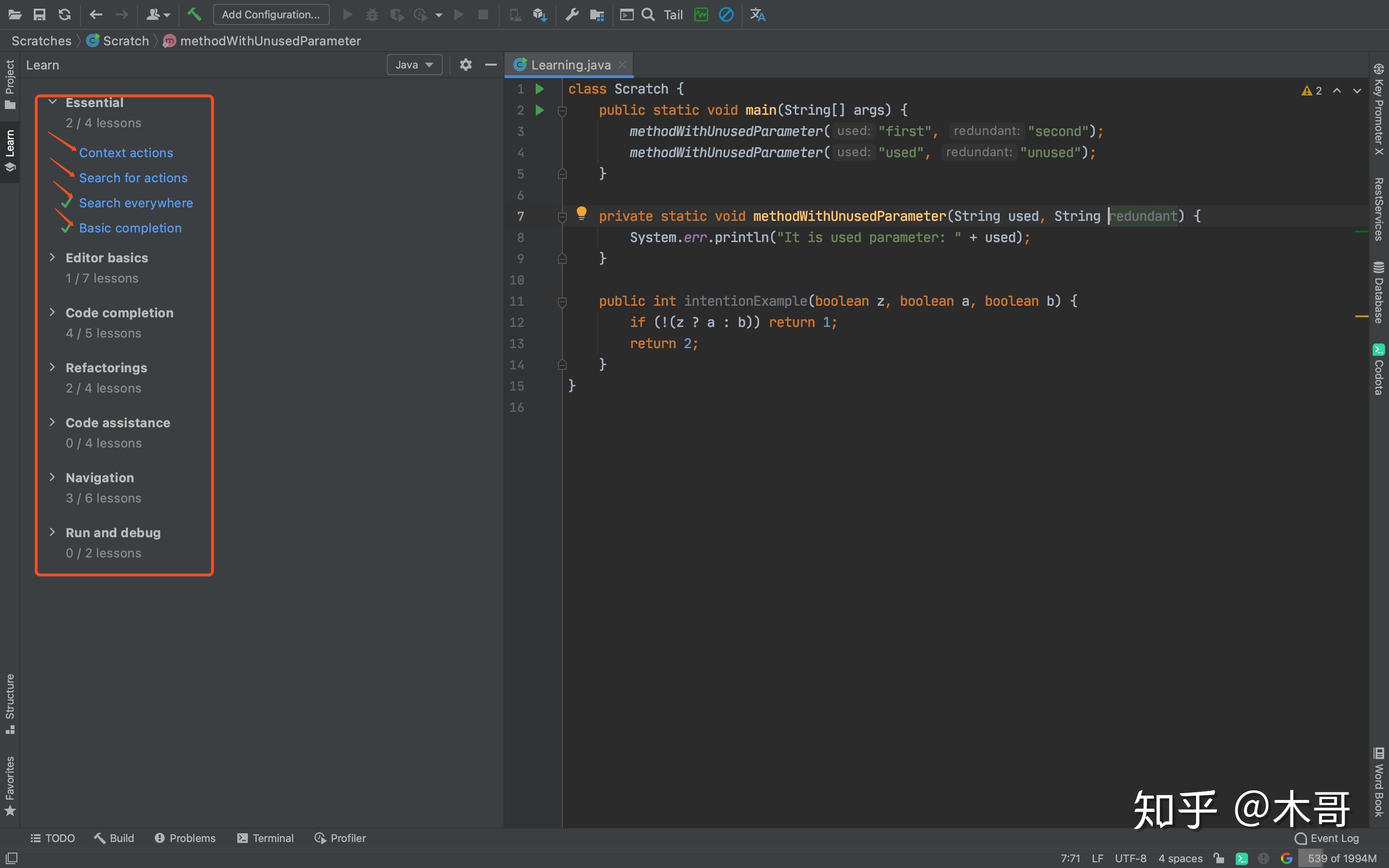Hide the Learn panel with minus icon
The width and height of the screenshot is (1389, 868).
click(x=491, y=65)
